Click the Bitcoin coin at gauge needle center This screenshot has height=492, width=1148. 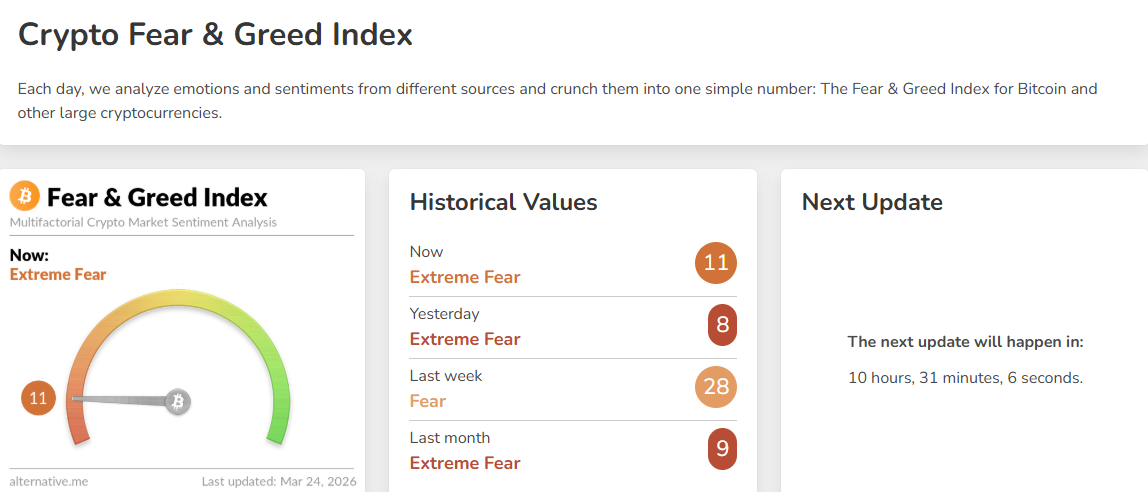[178, 402]
